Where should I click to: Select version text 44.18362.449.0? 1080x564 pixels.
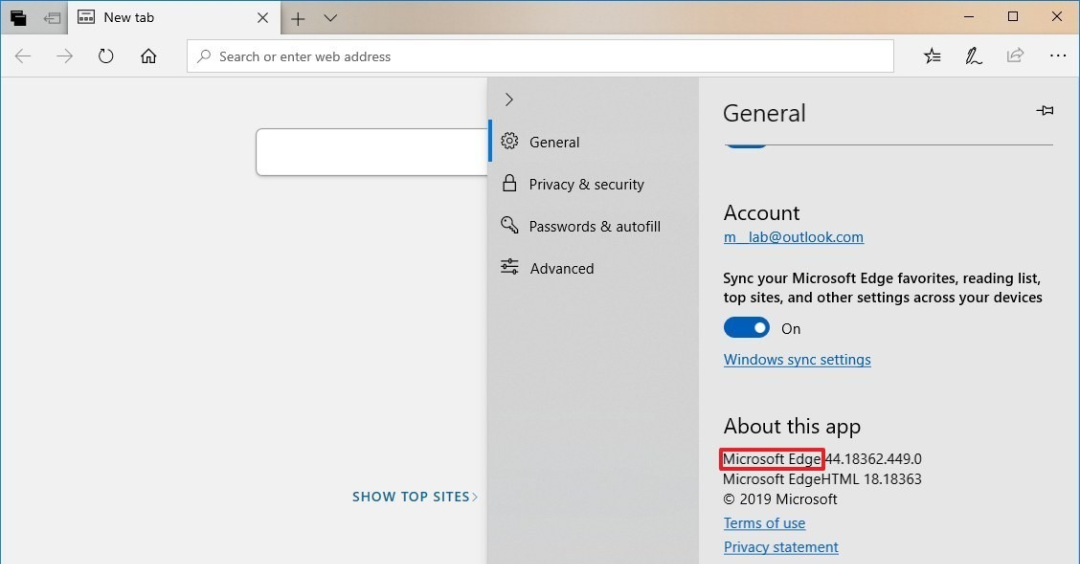(873, 459)
